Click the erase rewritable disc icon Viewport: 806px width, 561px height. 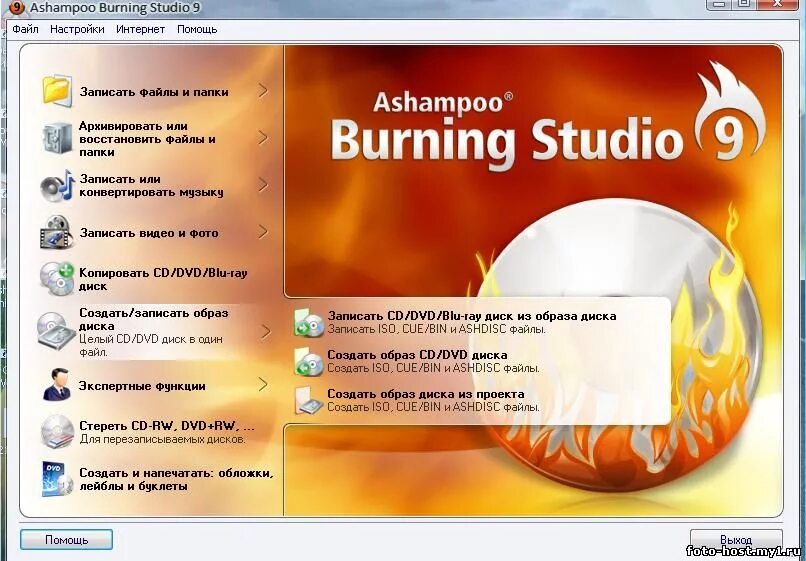pyautogui.click(x=57, y=432)
